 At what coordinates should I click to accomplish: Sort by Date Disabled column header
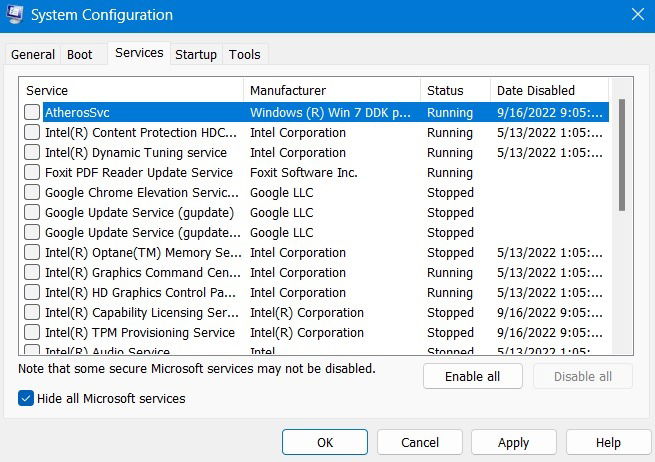pyautogui.click(x=549, y=90)
